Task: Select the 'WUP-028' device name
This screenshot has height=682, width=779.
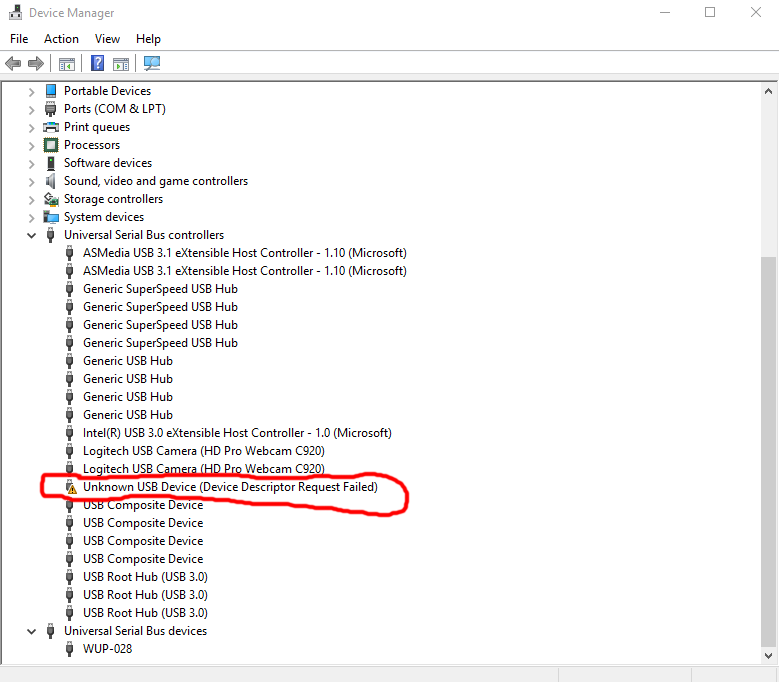Action: coord(107,649)
